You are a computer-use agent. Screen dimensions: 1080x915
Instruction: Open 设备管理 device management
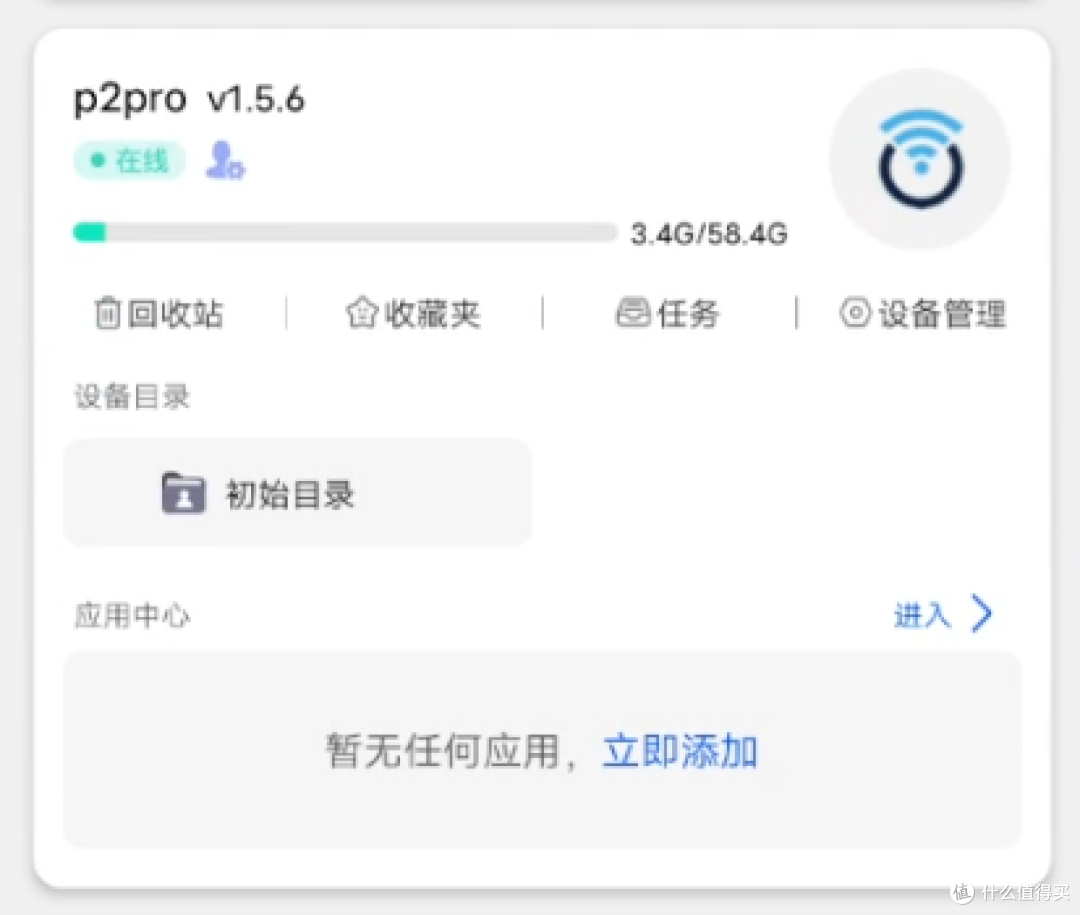tap(922, 313)
